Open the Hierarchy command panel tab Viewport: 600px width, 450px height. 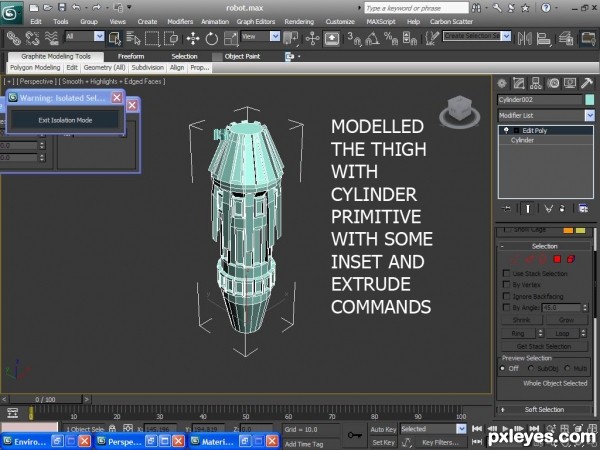[536, 83]
